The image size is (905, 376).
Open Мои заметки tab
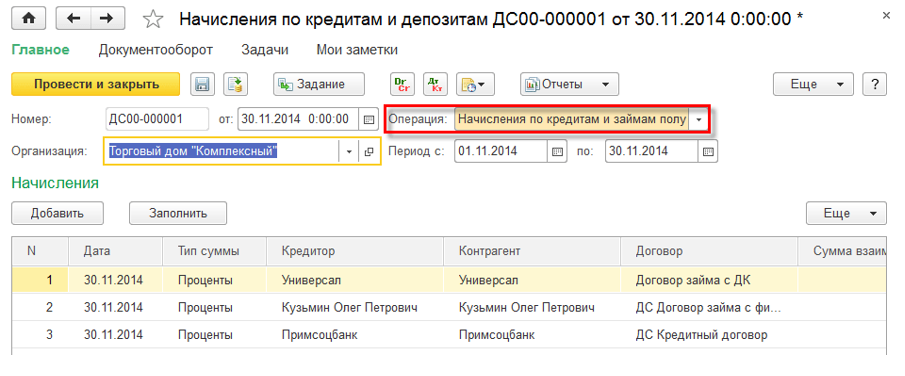point(357,50)
